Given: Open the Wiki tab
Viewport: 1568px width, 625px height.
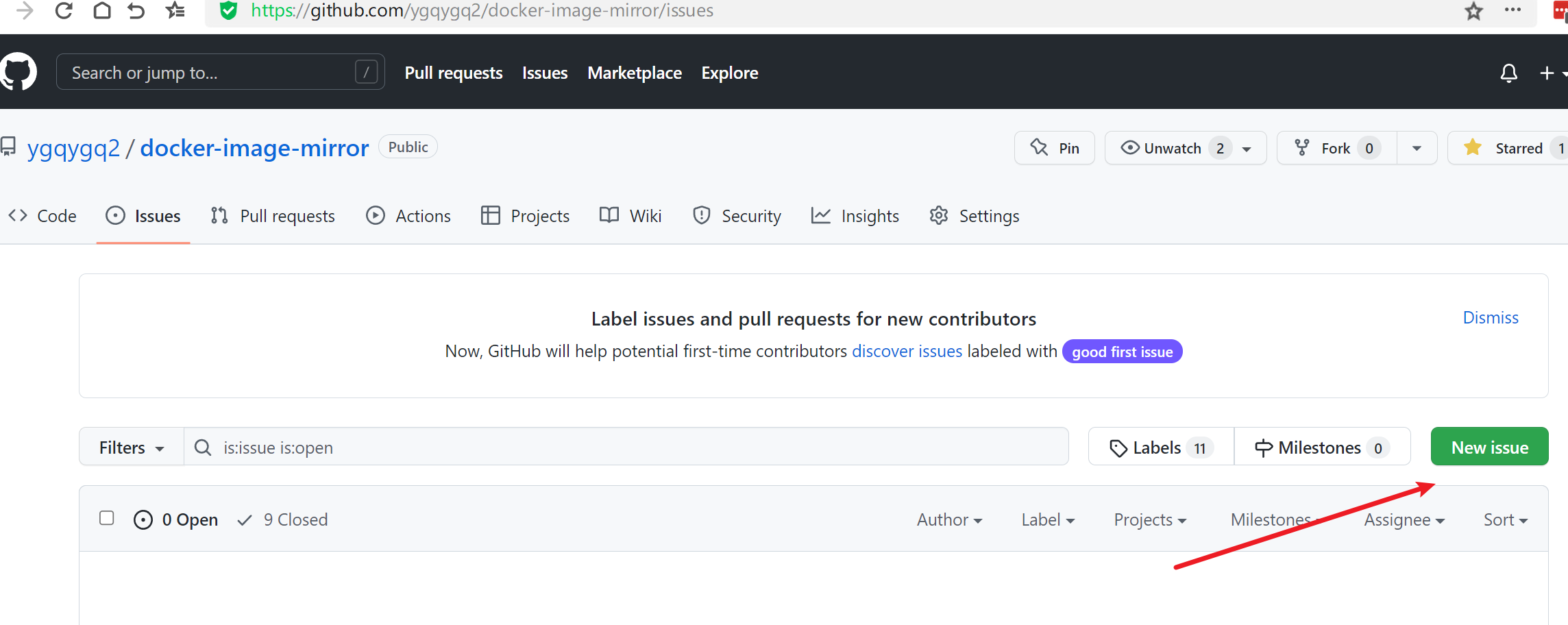Looking at the screenshot, I should coord(630,216).
